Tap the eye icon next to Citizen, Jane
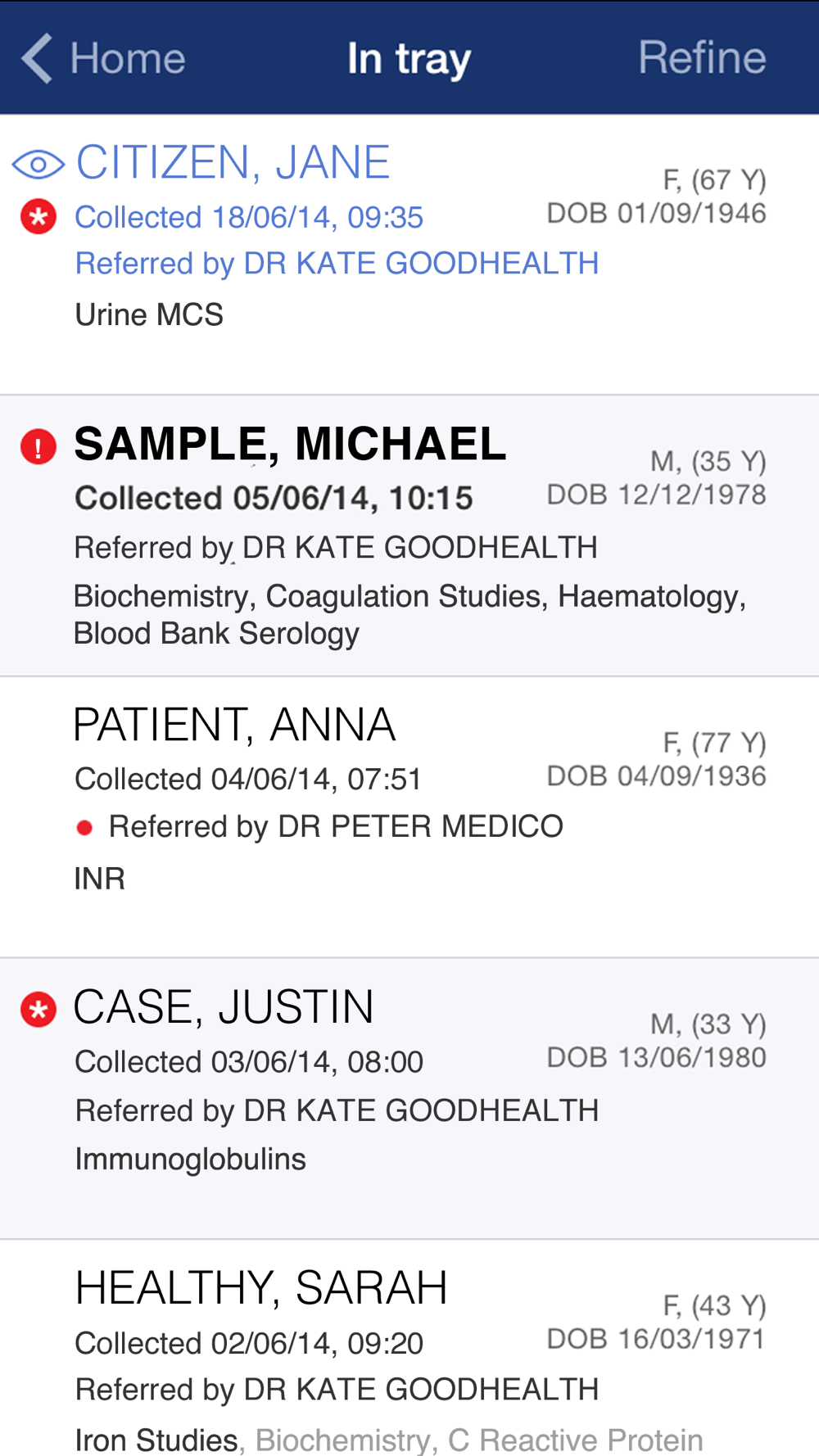Image resolution: width=819 pixels, height=1456 pixels. (38, 165)
